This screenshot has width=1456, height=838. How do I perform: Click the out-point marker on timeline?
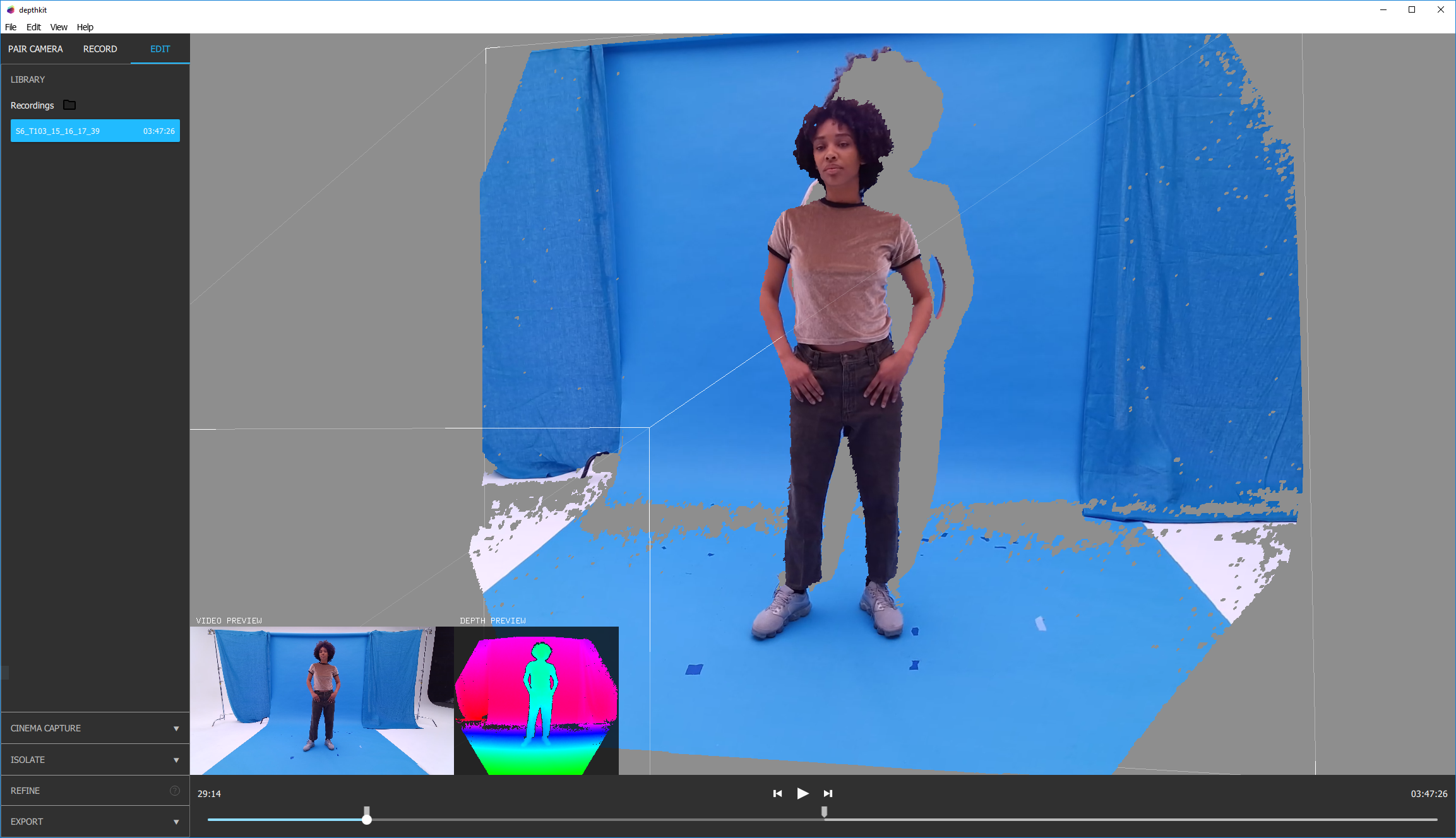coord(824,811)
